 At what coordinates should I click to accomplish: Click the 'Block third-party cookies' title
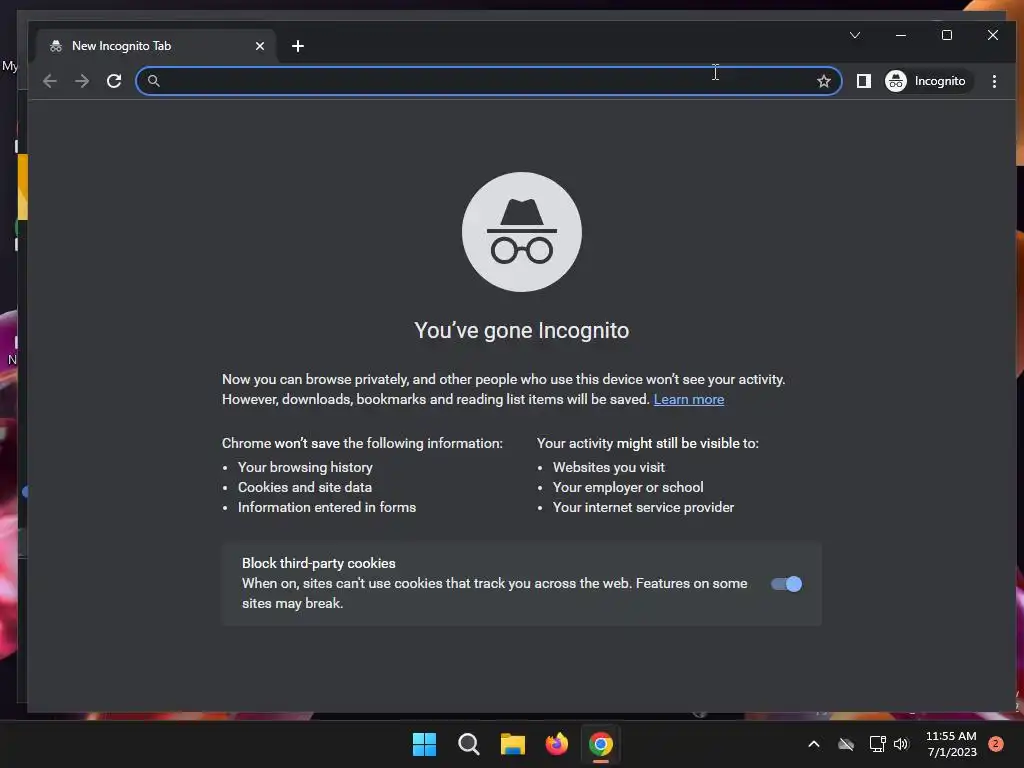319,563
